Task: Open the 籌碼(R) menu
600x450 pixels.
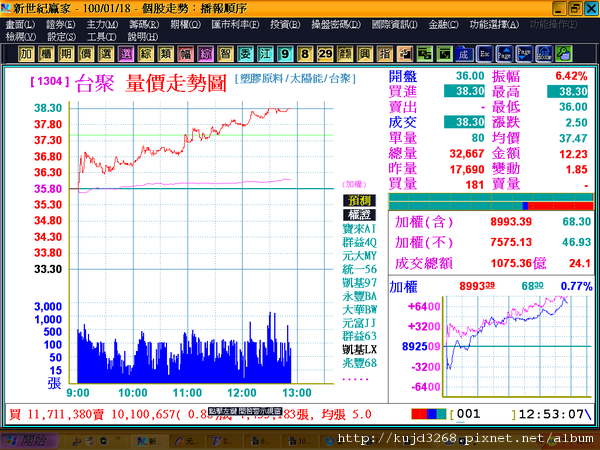Action: coord(144,25)
